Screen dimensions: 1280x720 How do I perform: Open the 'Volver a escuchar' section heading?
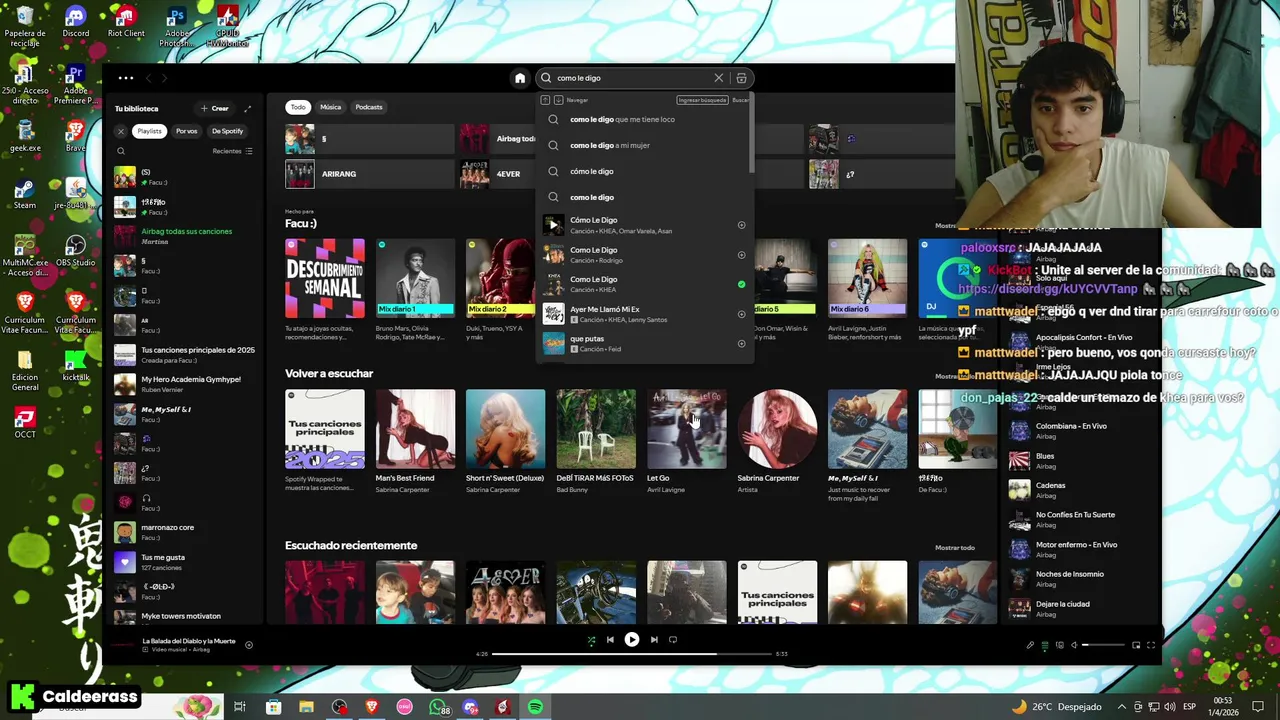pyautogui.click(x=329, y=373)
